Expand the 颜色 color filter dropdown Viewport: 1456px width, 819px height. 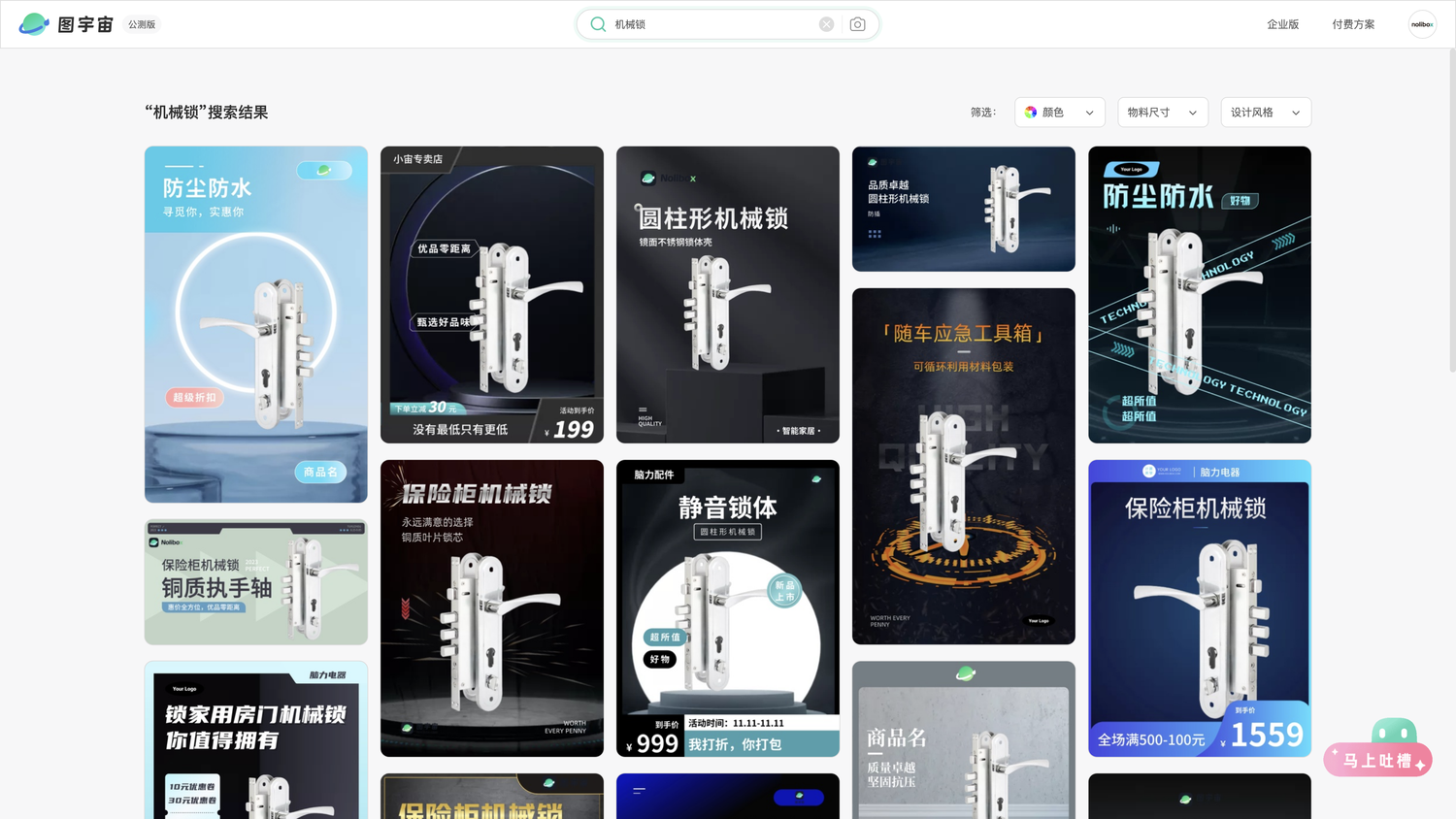click(x=1060, y=113)
